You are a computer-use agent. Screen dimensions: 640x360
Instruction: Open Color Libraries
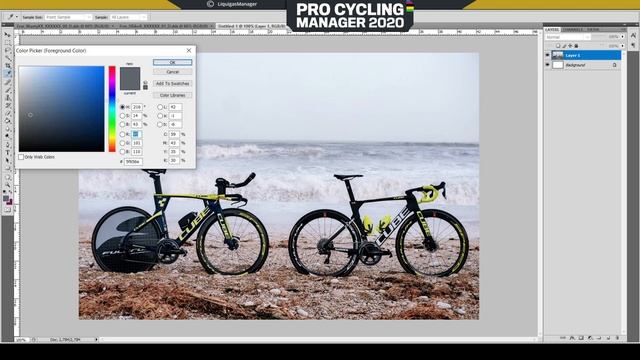pyautogui.click(x=172, y=95)
